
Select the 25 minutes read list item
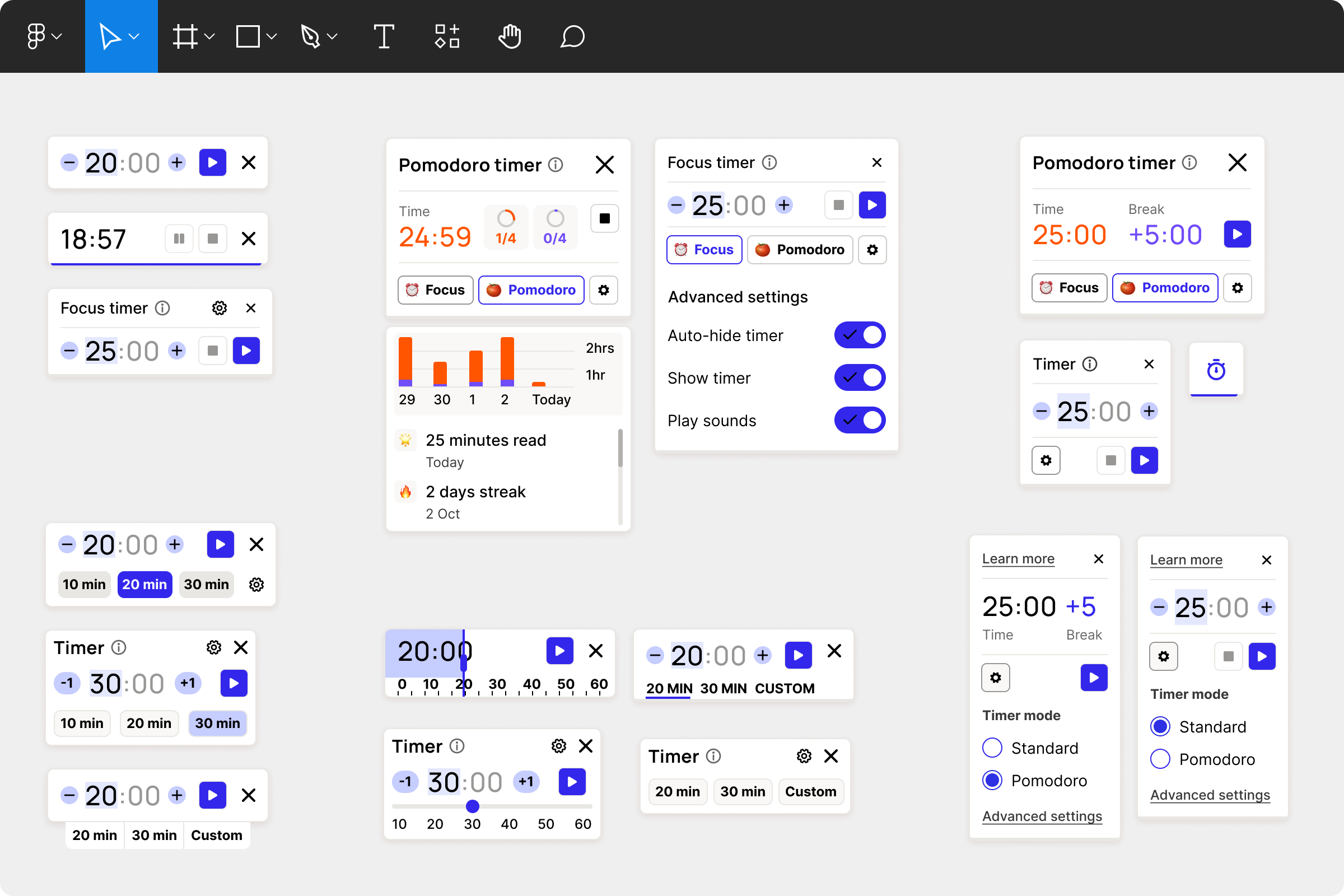486,441
